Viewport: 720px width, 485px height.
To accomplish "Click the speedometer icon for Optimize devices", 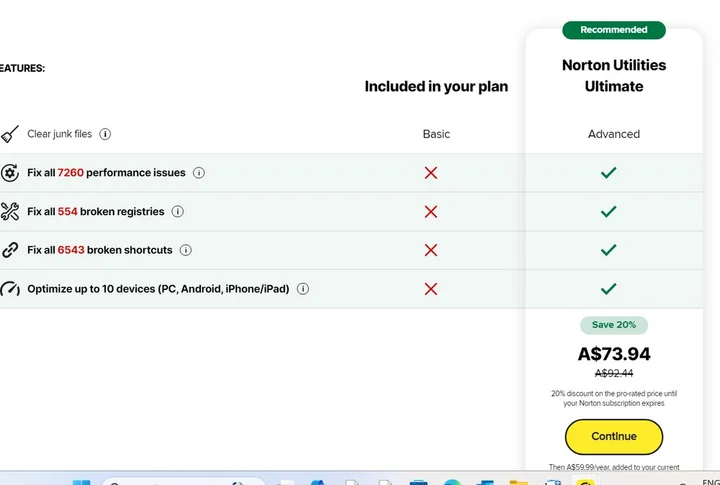I will 10,289.
